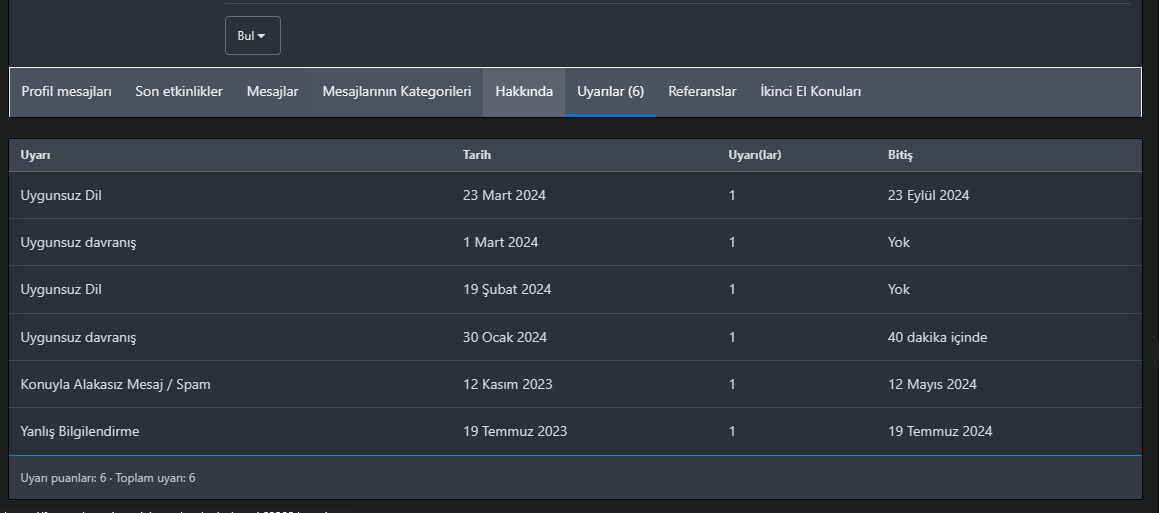
Task: Click the Bitiş column header
Action: [900, 156]
